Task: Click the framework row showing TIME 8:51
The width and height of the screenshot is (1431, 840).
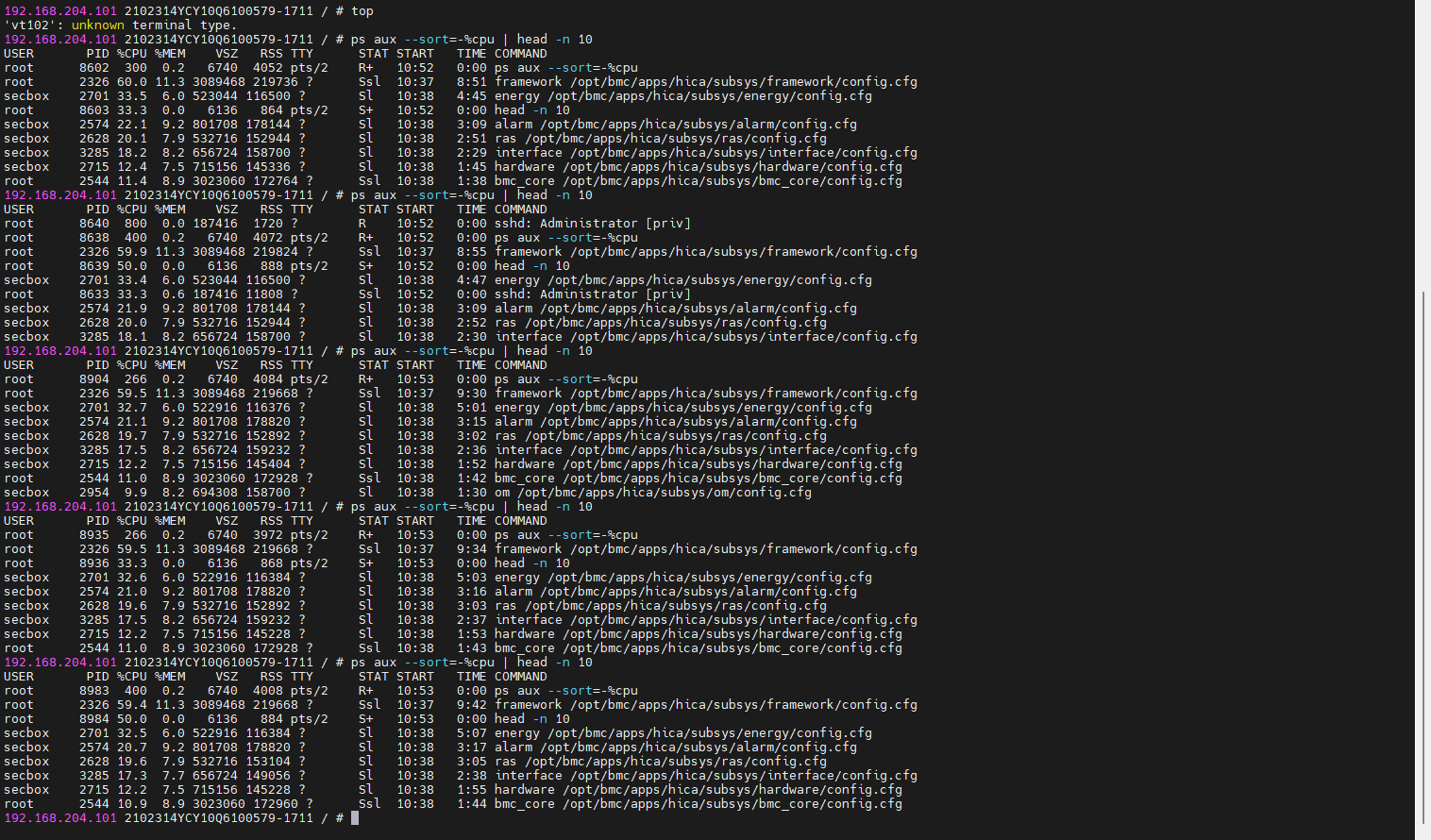Action: [461, 82]
